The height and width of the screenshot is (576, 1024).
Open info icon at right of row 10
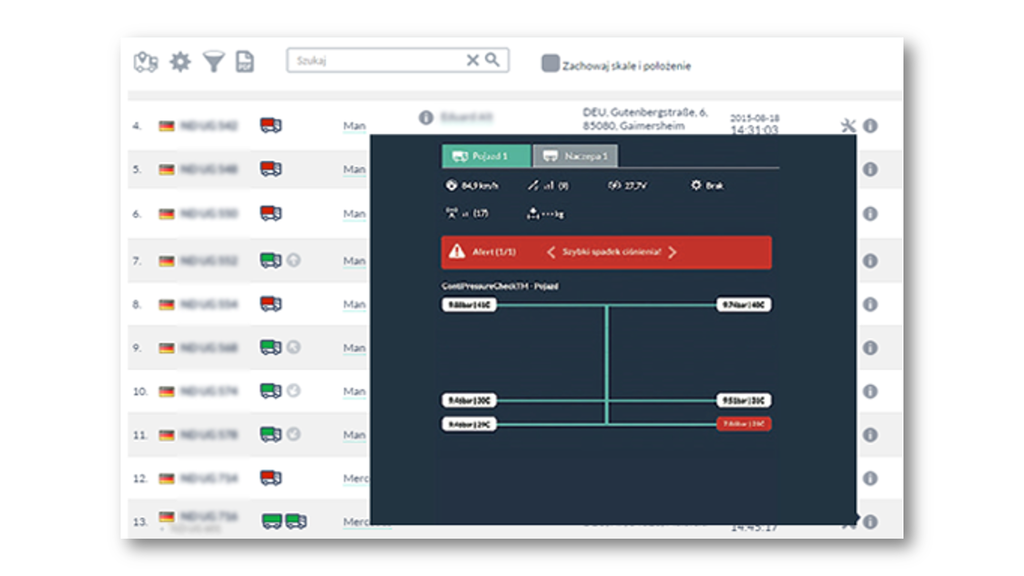point(870,391)
